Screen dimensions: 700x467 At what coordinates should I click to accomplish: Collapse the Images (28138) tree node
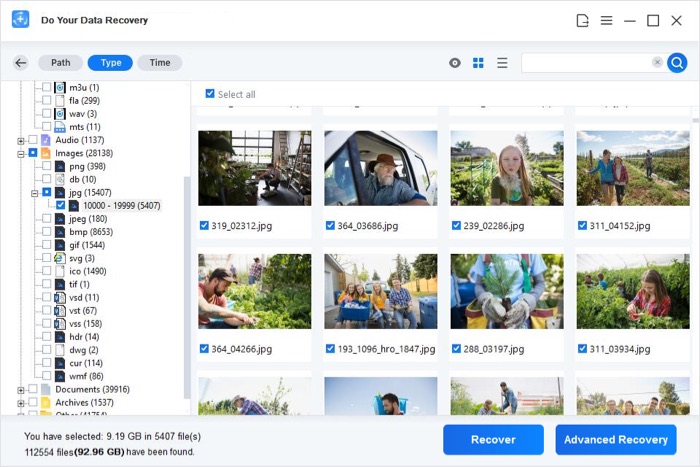click(x=21, y=154)
